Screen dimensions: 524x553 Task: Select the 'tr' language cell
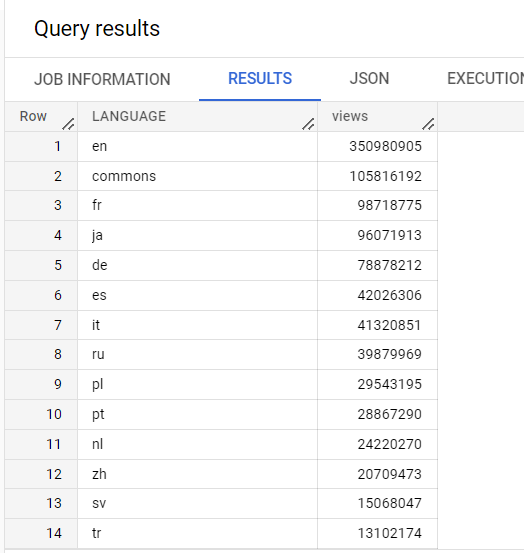click(x=197, y=533)
